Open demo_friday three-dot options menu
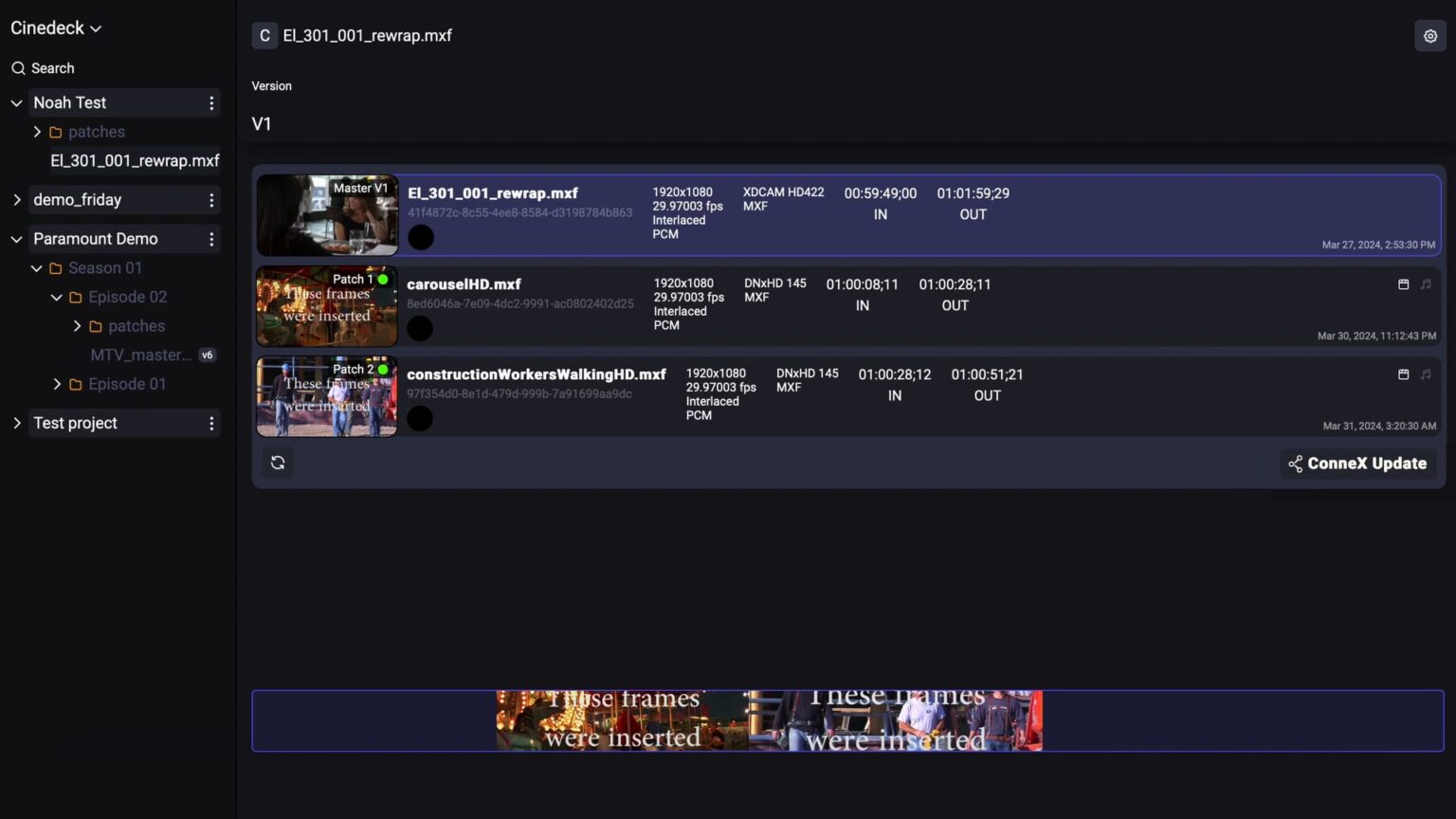The width and height of the screenshot is (1456, 819). 211,200
